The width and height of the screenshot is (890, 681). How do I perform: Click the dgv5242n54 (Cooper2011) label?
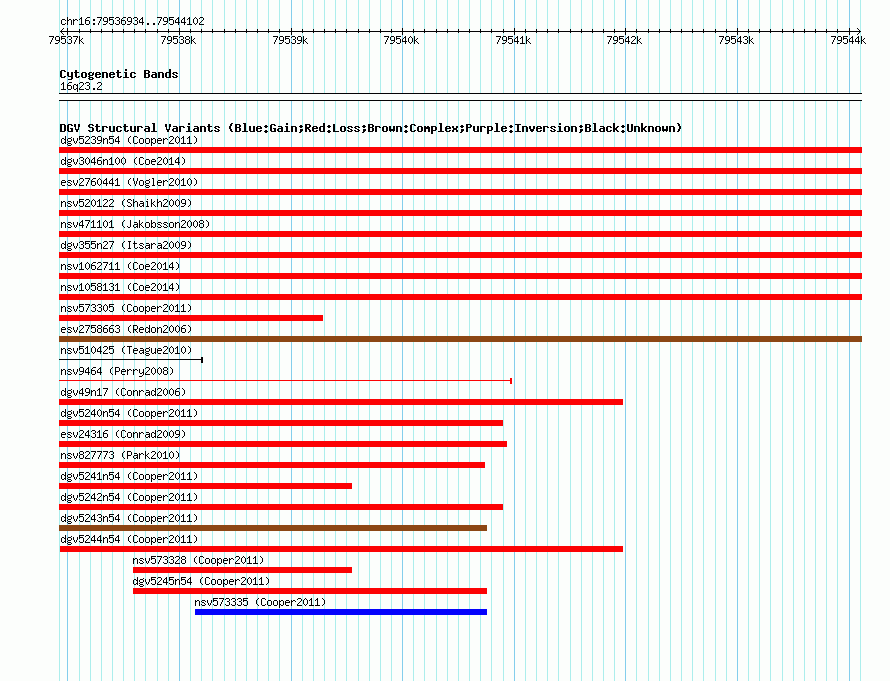point(129,497)
